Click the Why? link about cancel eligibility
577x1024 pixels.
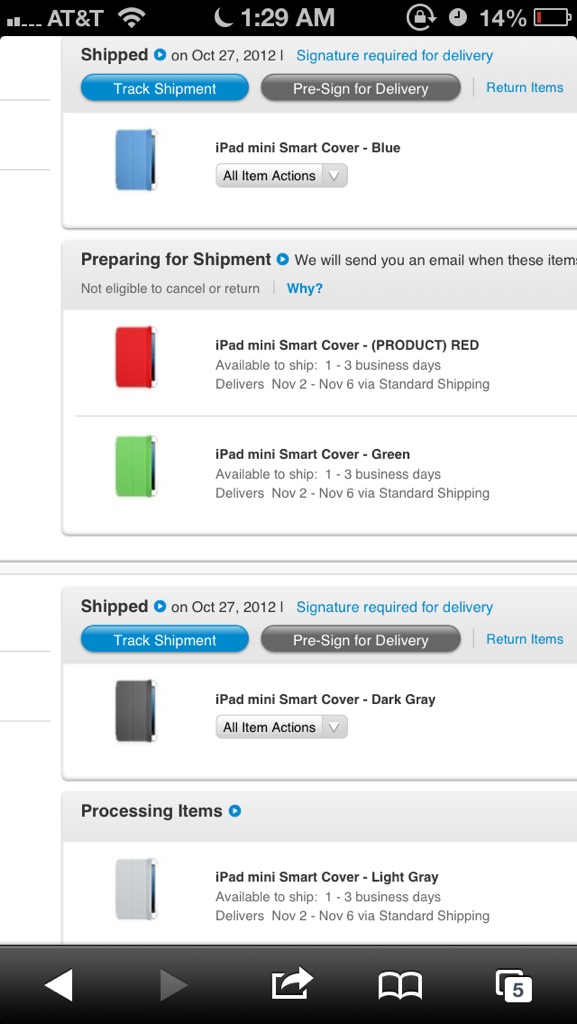[x=305, y=288]
